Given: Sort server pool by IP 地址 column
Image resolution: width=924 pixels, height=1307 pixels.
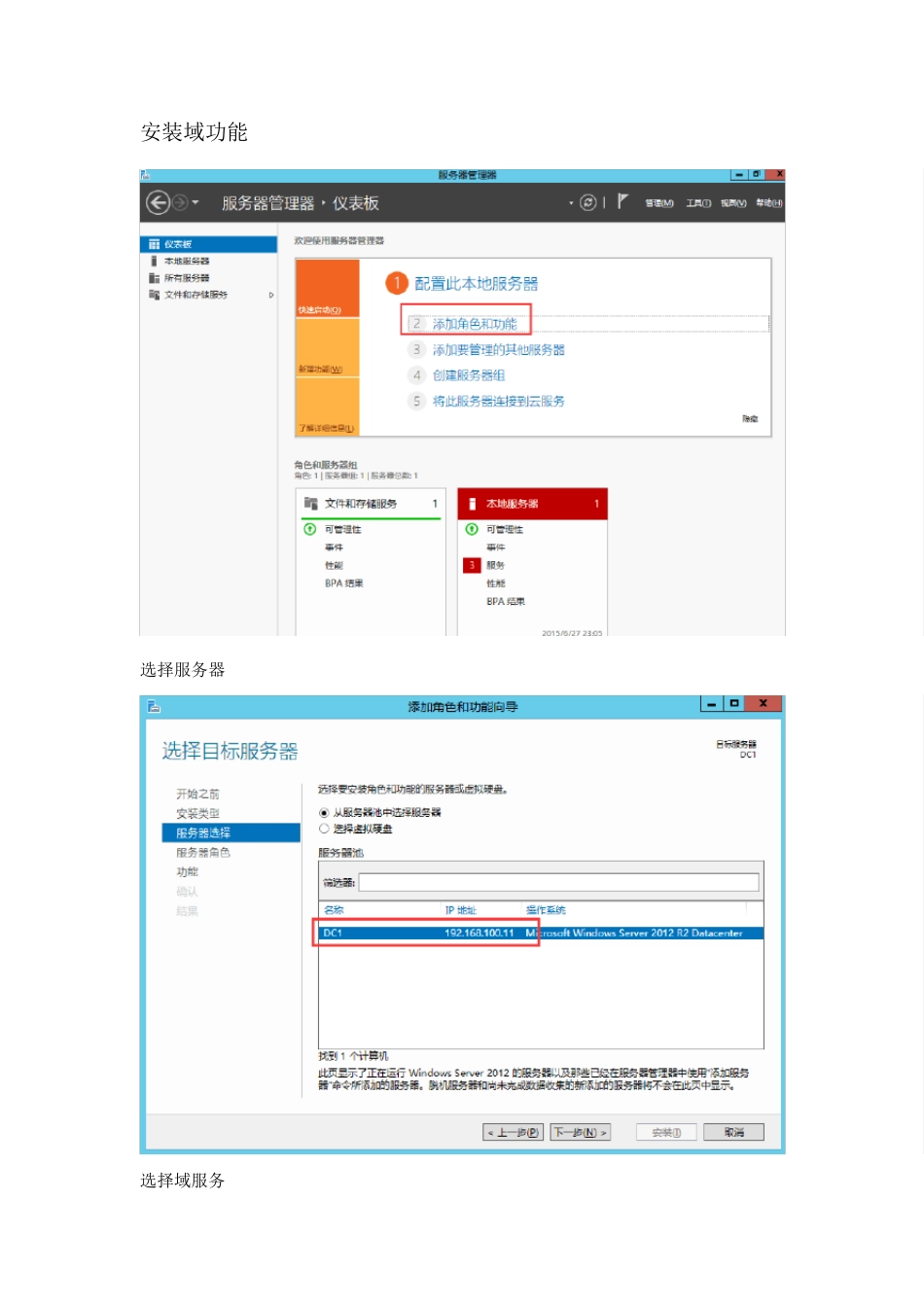Looking at the screenshot, I should coord(461,910).
